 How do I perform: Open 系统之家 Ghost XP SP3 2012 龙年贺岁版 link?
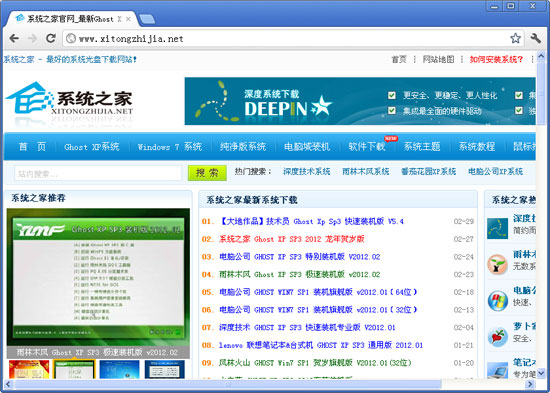292,239
